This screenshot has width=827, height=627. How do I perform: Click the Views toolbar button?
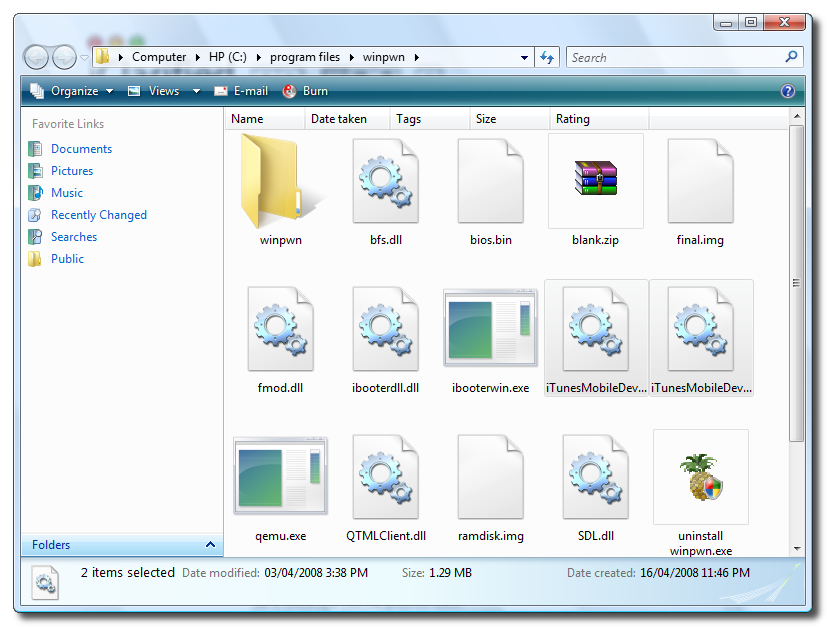coord(153,91)
